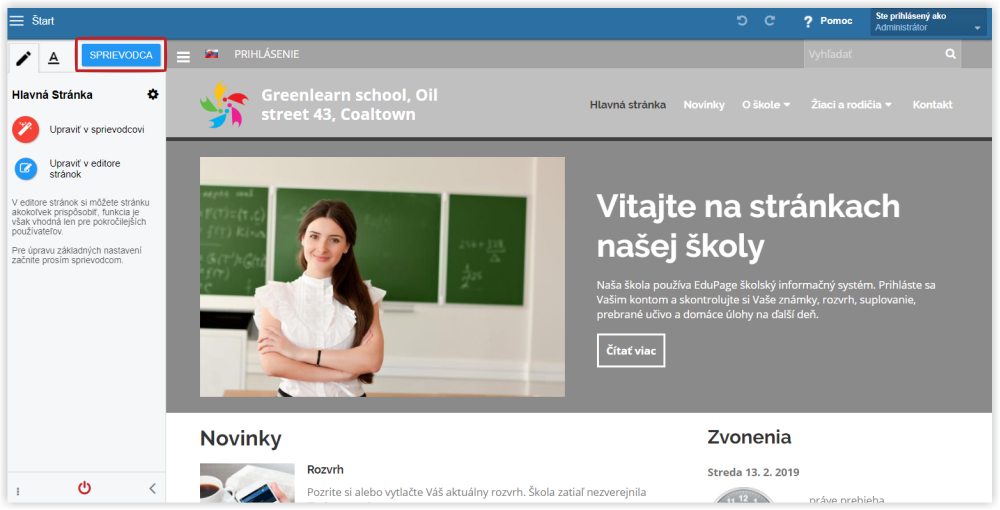Switch to the text style tab
This screenshot has width=1000, height=510.
pos(54,58)
